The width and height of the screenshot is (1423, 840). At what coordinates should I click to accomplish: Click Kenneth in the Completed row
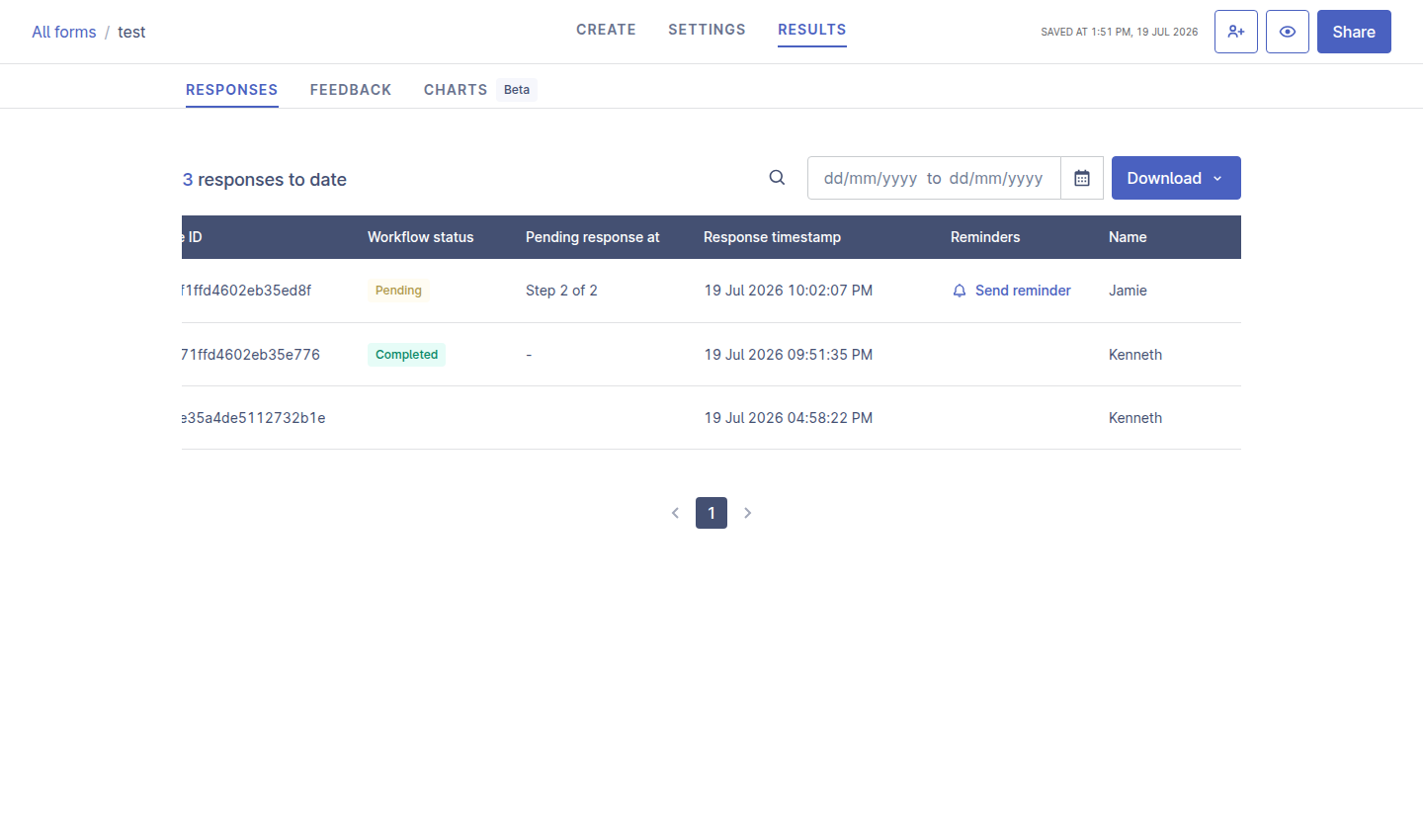(1135, 355)
